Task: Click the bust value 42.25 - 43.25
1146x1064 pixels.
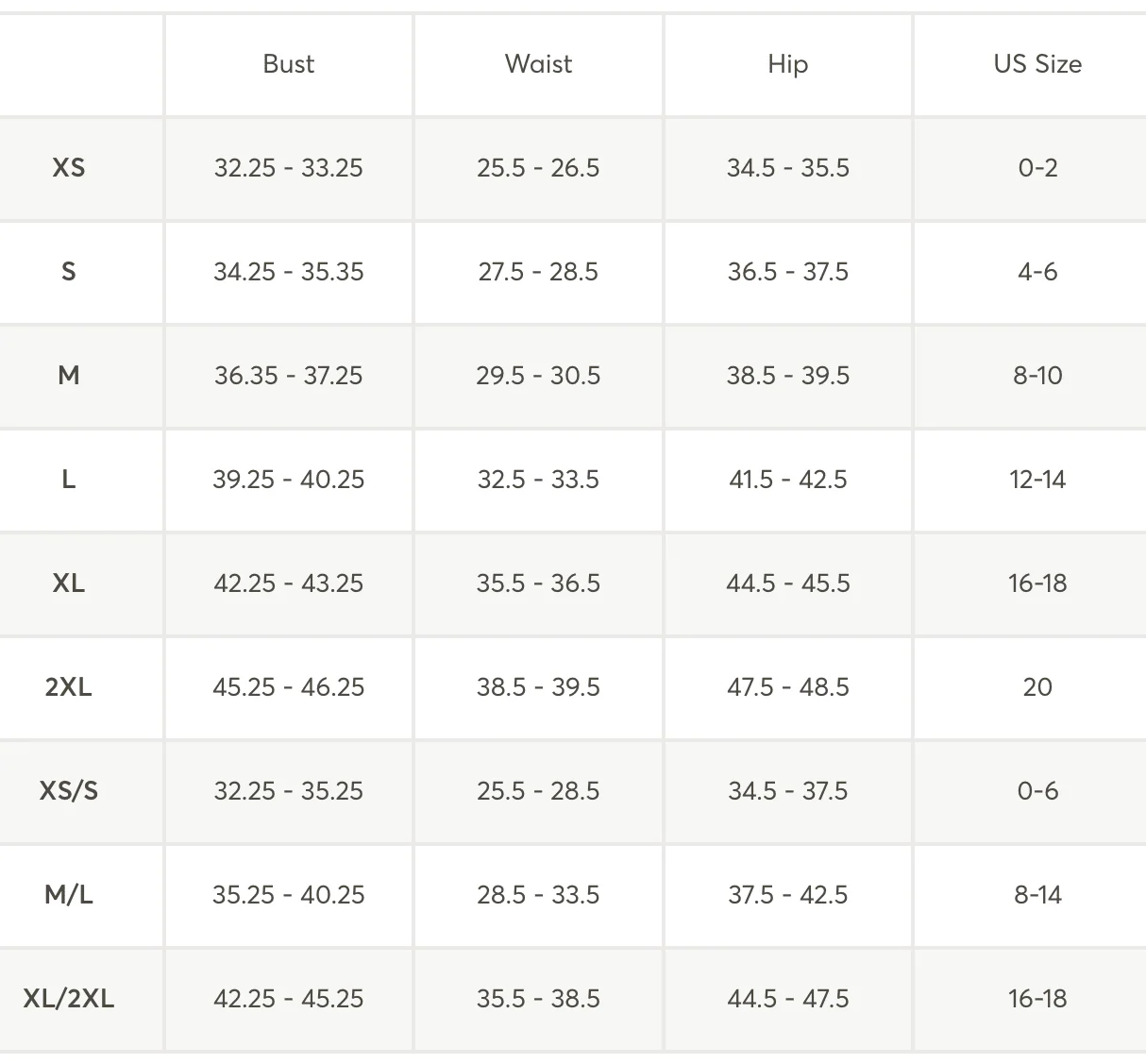Action: (x=288, y=583)
